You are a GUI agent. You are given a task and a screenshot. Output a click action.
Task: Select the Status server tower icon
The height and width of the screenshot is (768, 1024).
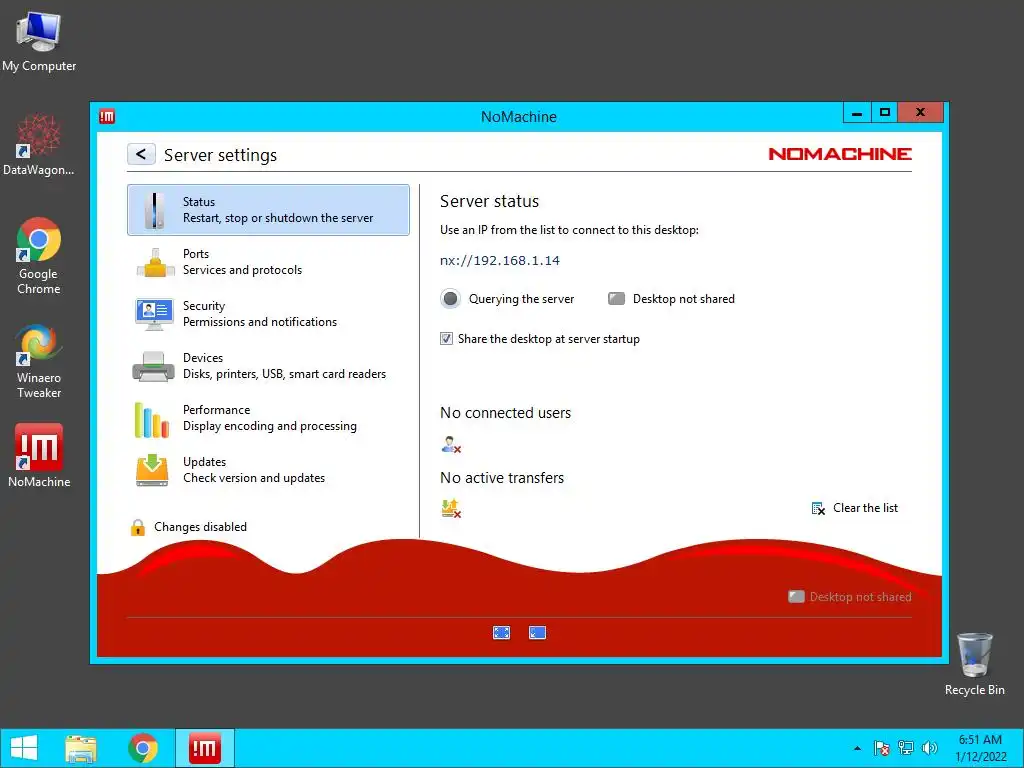tap(155, 210)
